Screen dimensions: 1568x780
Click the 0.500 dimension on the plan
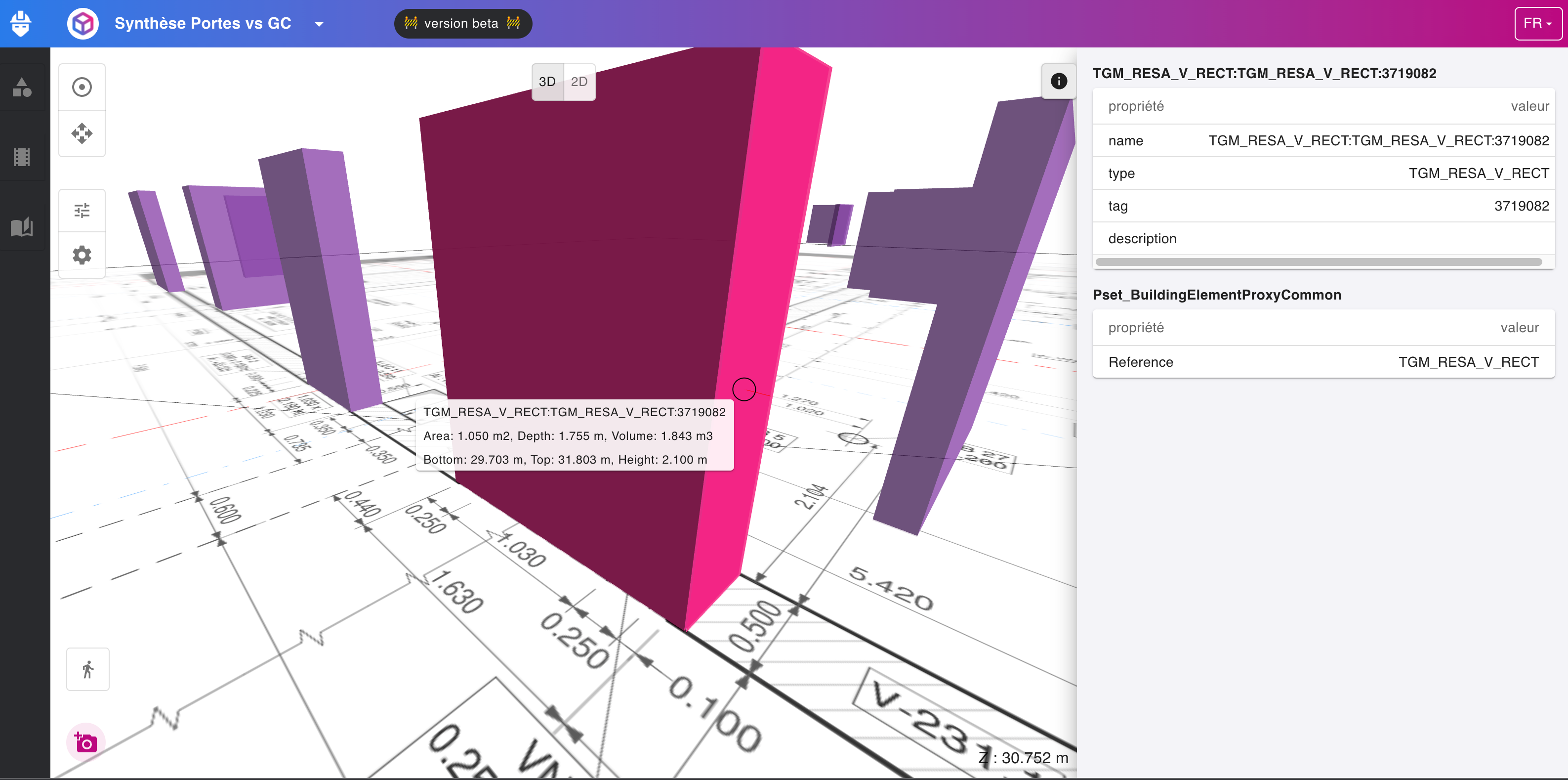pos(754,626)
